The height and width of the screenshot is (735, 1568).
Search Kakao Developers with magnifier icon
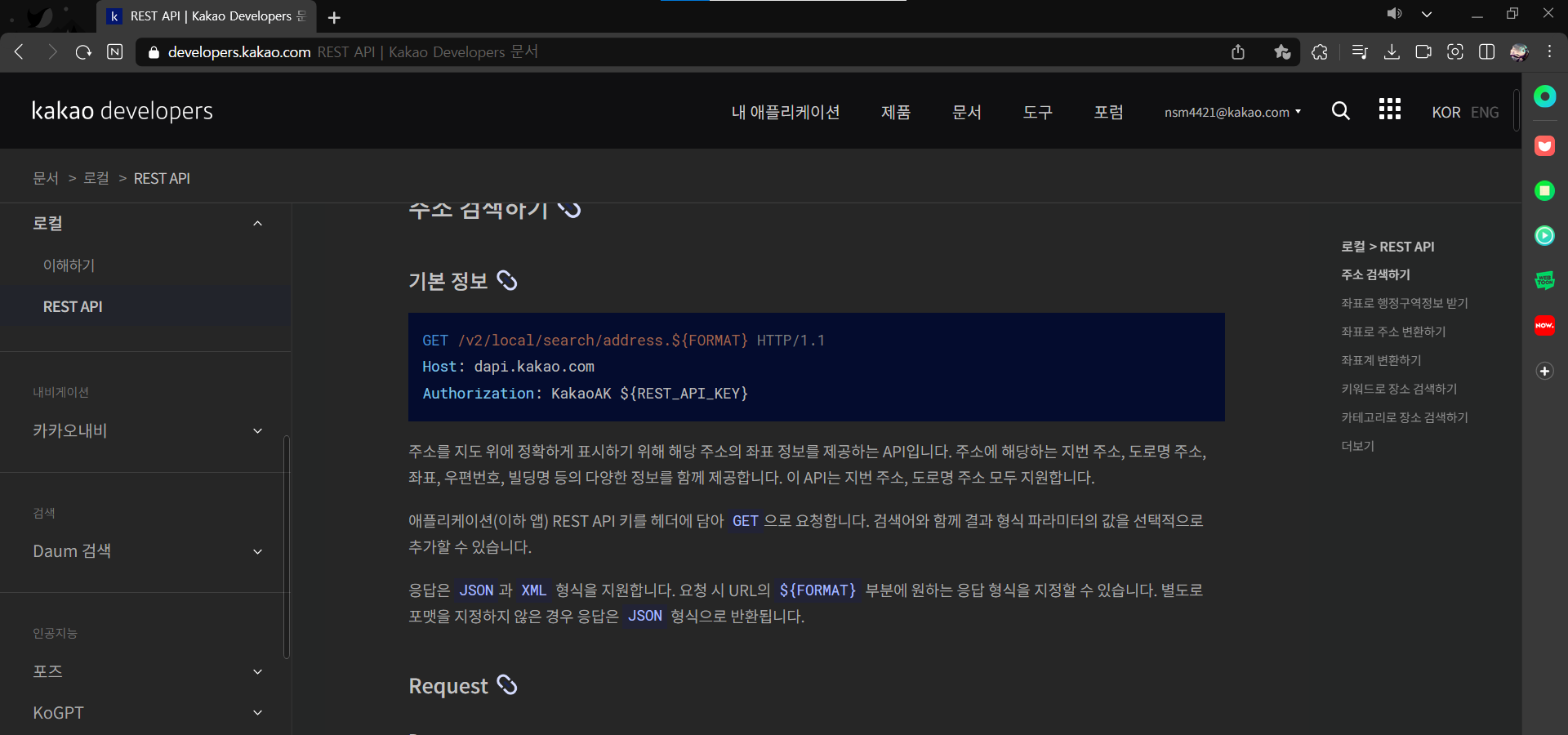pos(1340,111)
